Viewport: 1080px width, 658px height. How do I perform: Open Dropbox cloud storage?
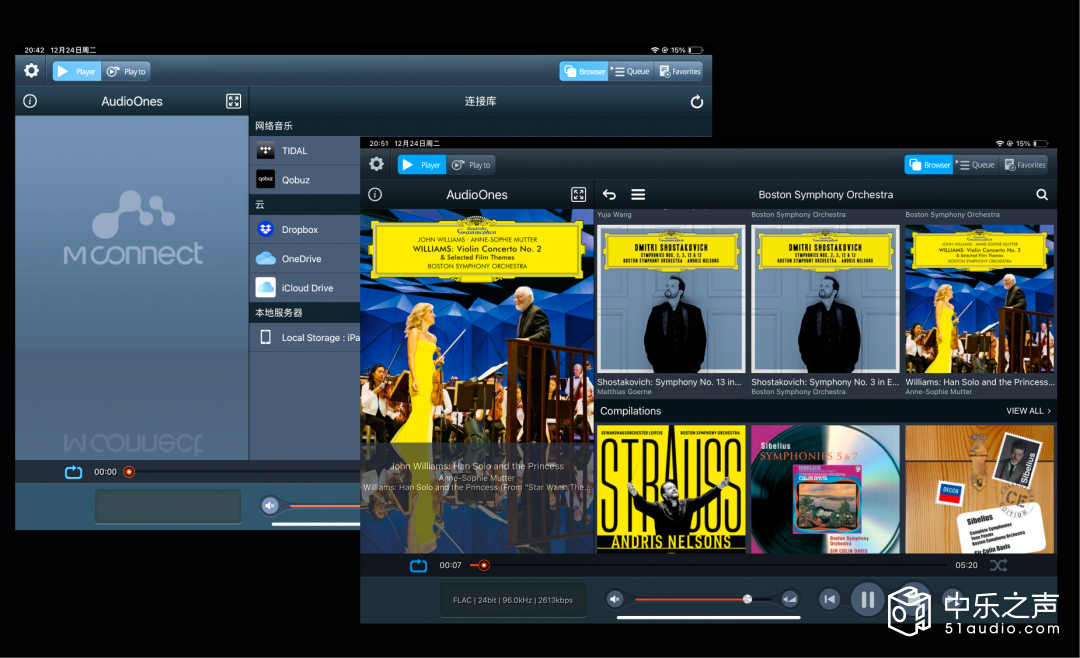tap(304, 229)
